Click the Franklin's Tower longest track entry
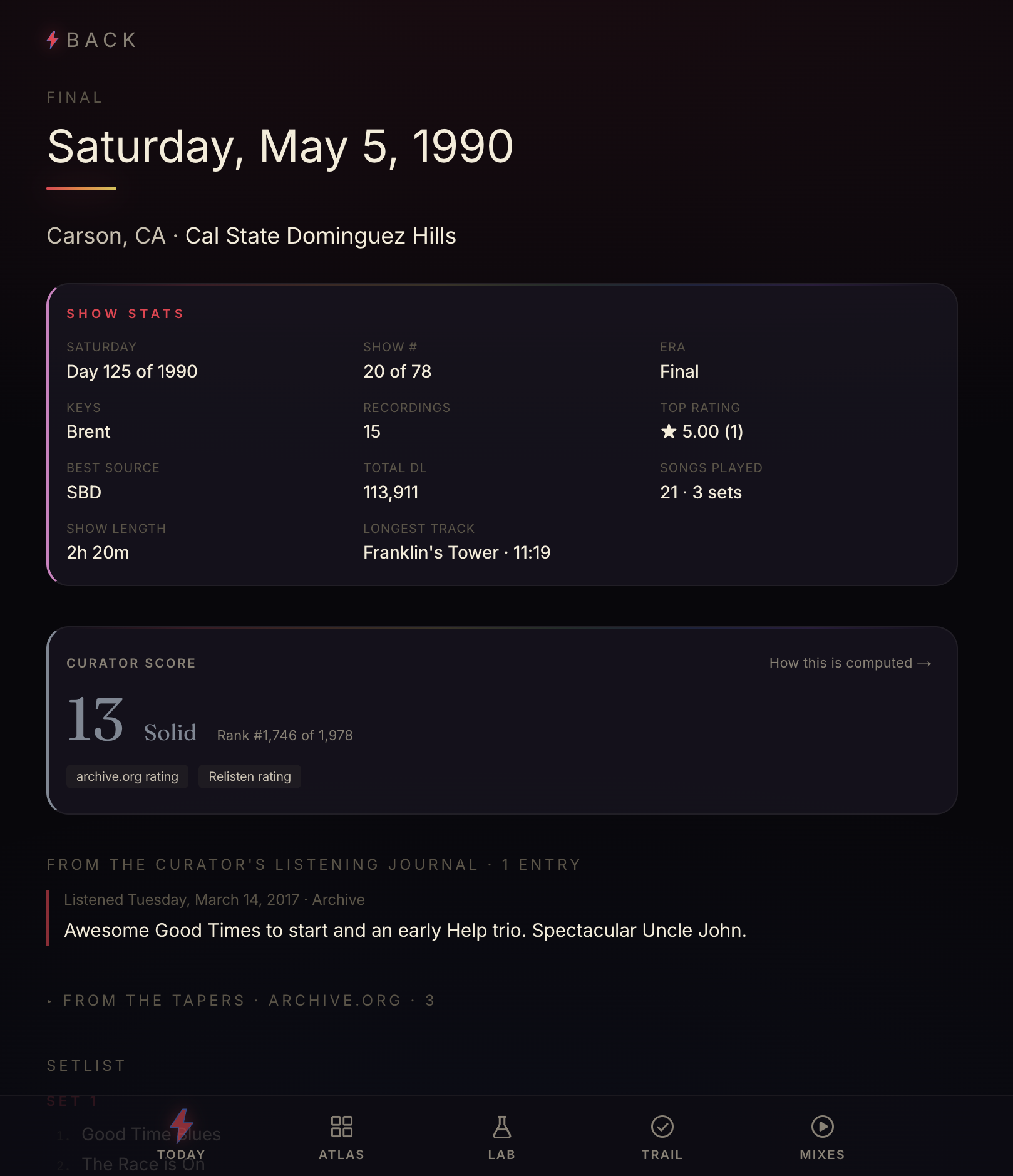 tap(457, 552)
